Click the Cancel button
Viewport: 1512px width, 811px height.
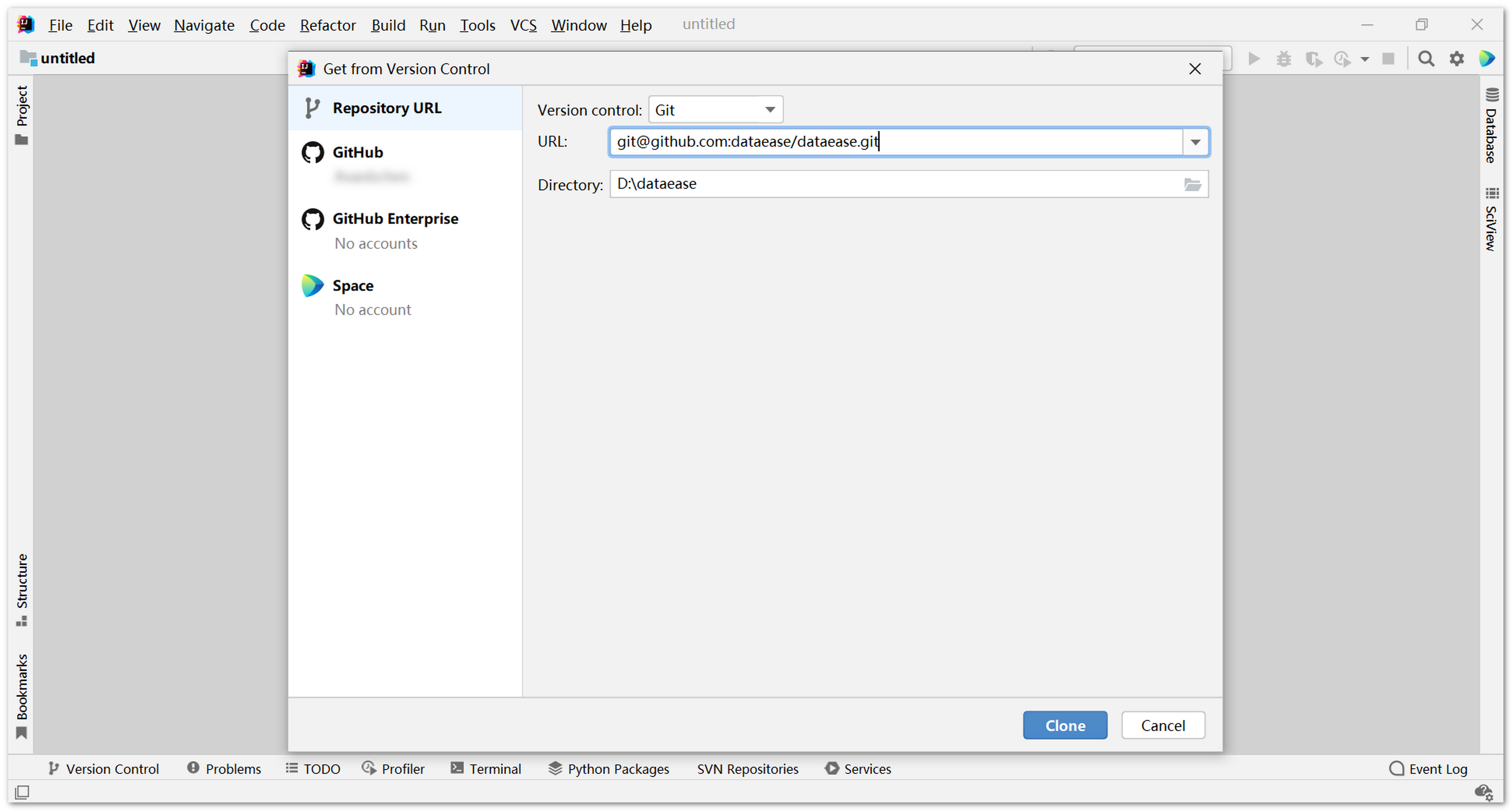tap(1163, 725)
